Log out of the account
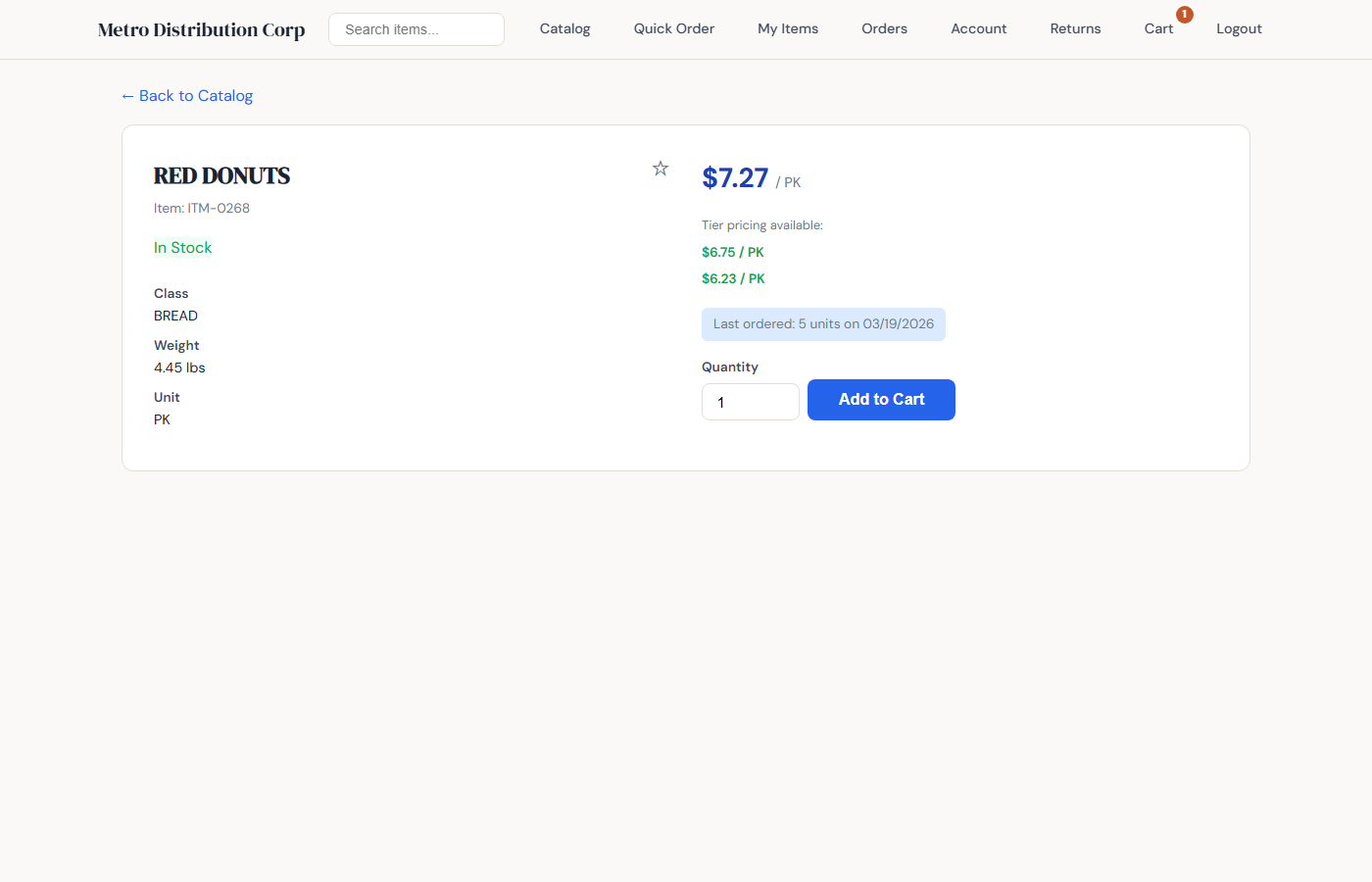Screen dimensions: 1372x882 click(x=1239, y=28)
